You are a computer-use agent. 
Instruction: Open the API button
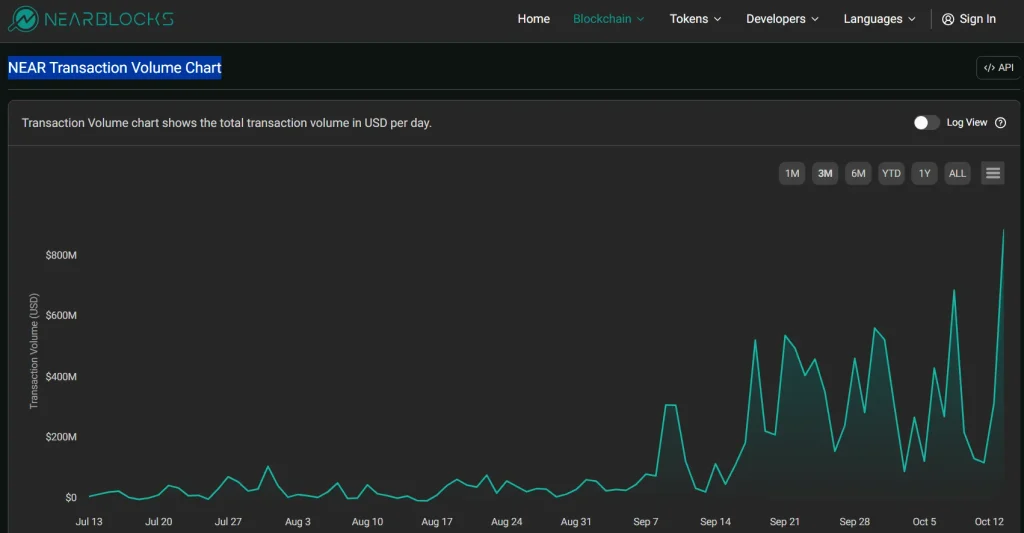[x=999, y=67]
